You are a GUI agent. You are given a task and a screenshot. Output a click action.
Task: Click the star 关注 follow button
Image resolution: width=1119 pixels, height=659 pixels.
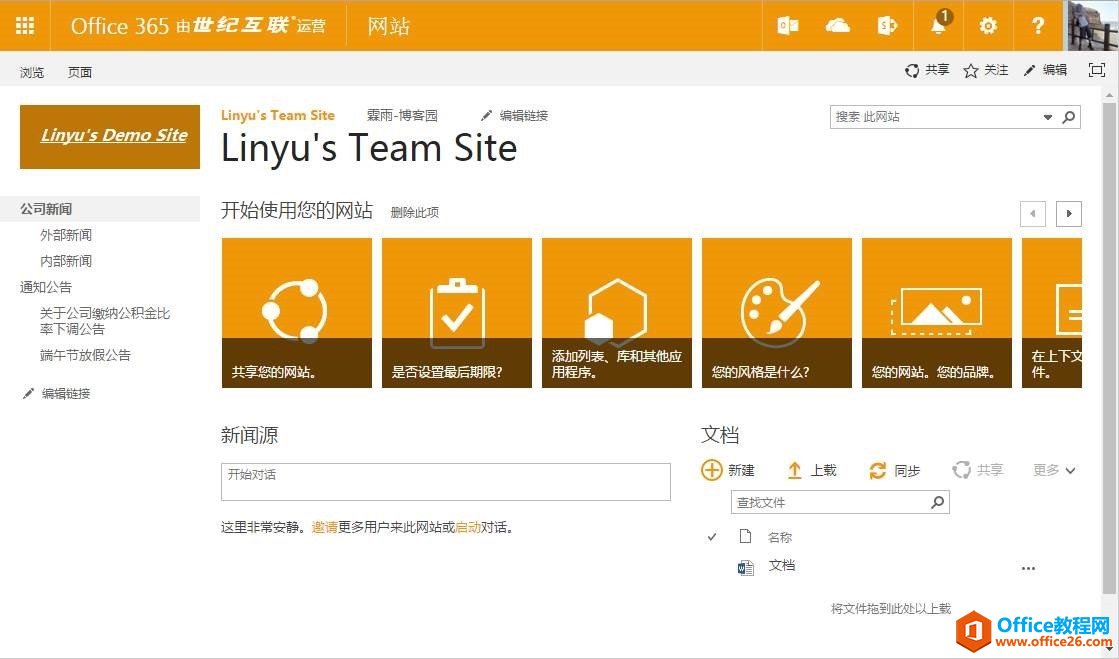pos(985,70)
